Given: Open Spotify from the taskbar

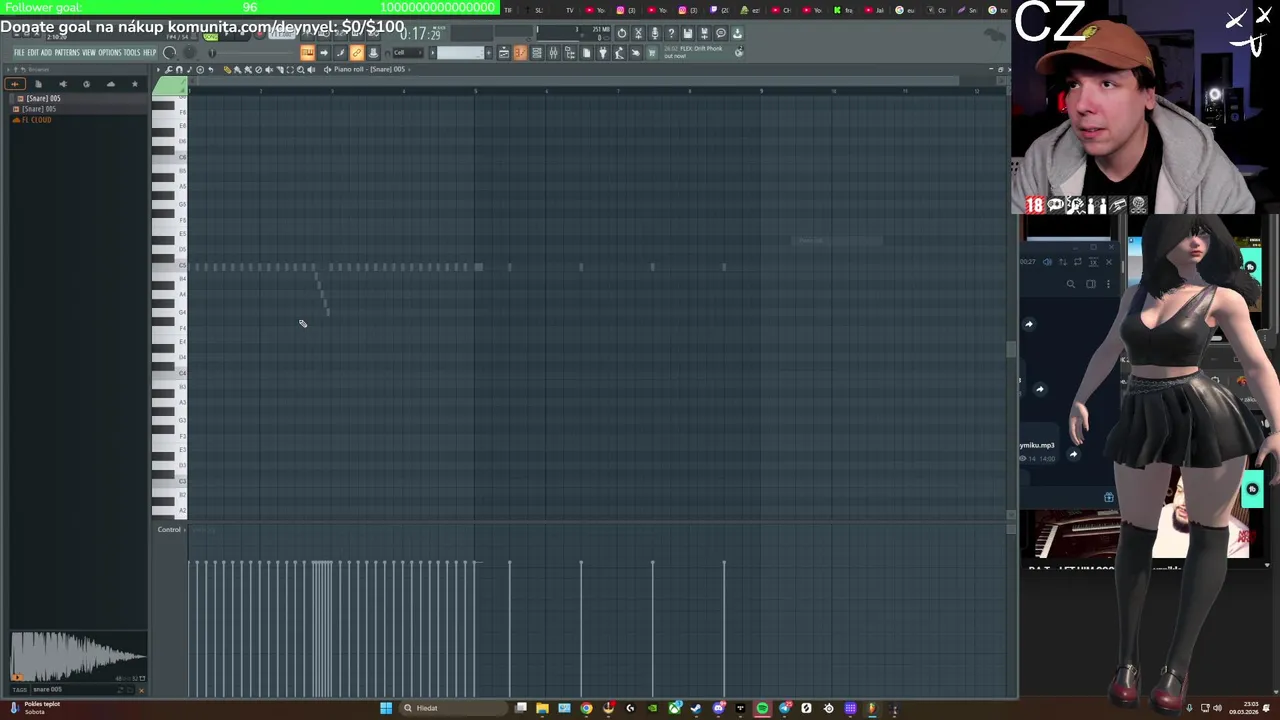Looking at the screenshot, I should pos(762,708).
